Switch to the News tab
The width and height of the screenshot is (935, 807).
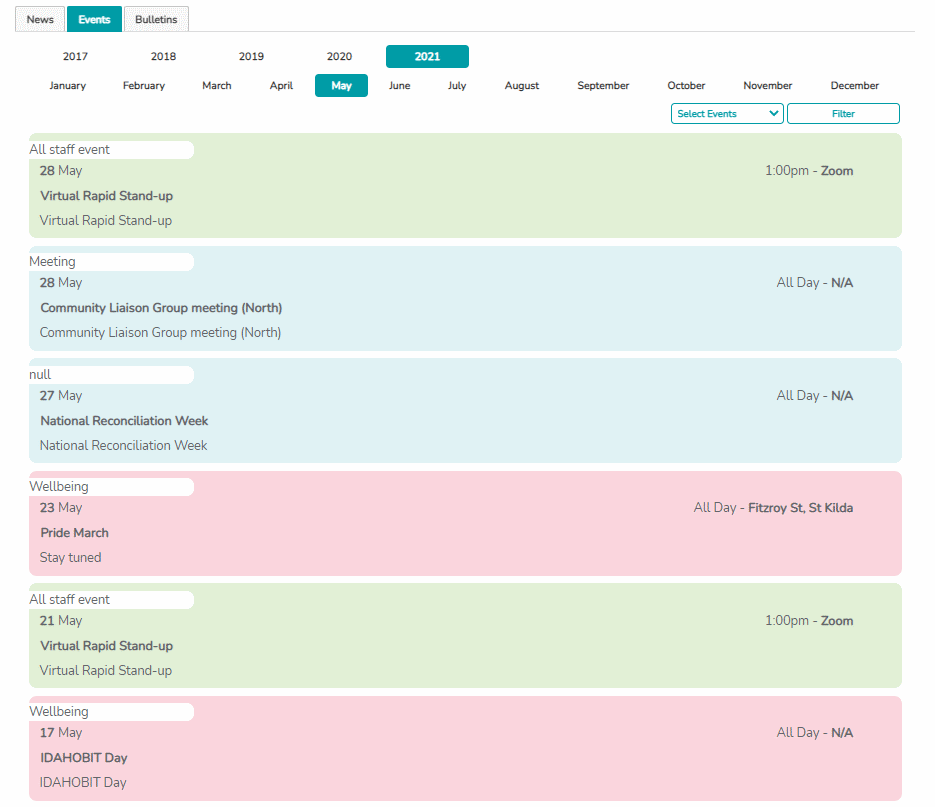pos(40,19)
